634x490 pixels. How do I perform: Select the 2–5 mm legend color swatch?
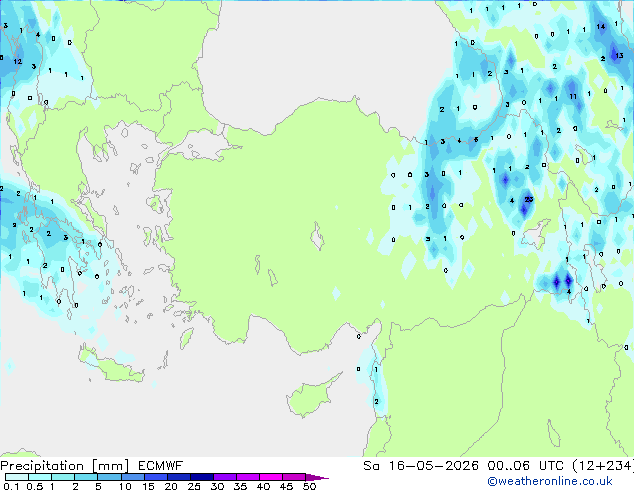pyautogui.click(x=86, y=477)
